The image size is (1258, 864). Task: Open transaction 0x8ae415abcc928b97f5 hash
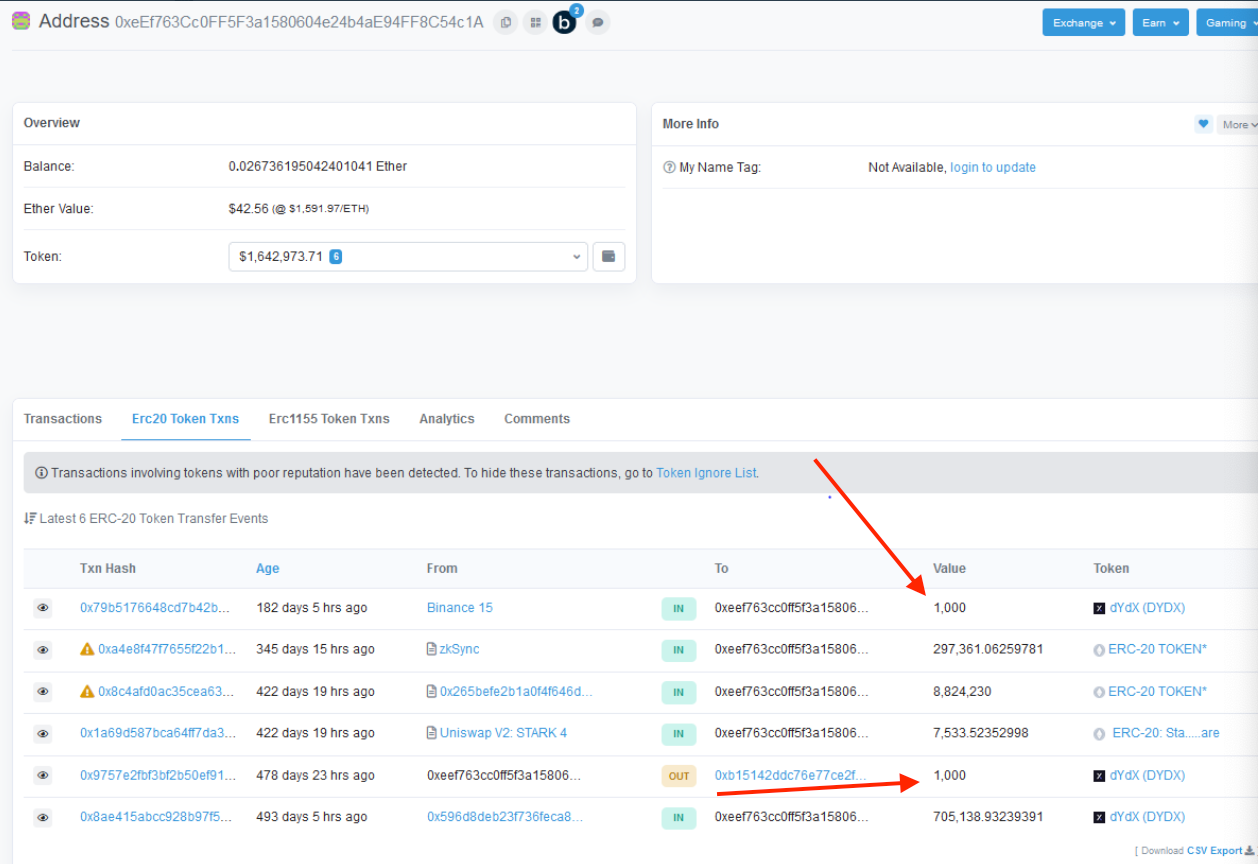(x=156, y=817)
